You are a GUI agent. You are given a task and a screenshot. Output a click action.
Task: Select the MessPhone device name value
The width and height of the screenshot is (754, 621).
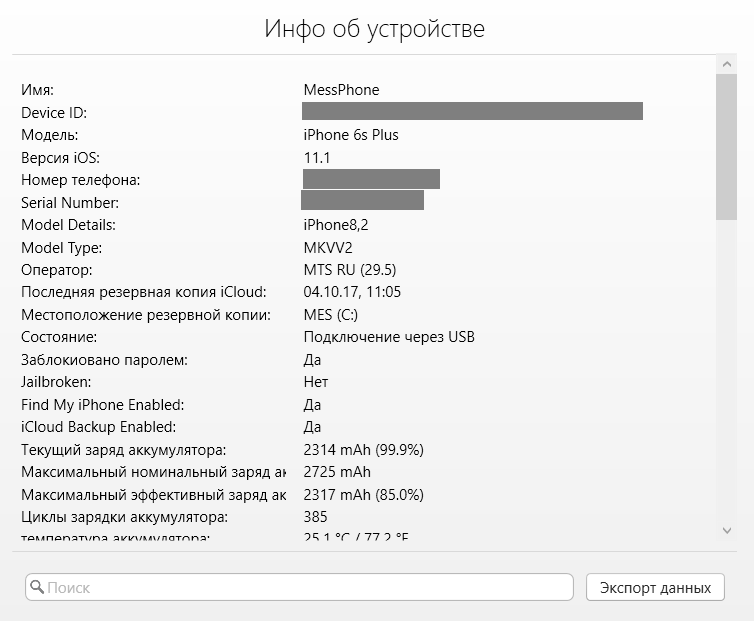(x=341, y=90)
